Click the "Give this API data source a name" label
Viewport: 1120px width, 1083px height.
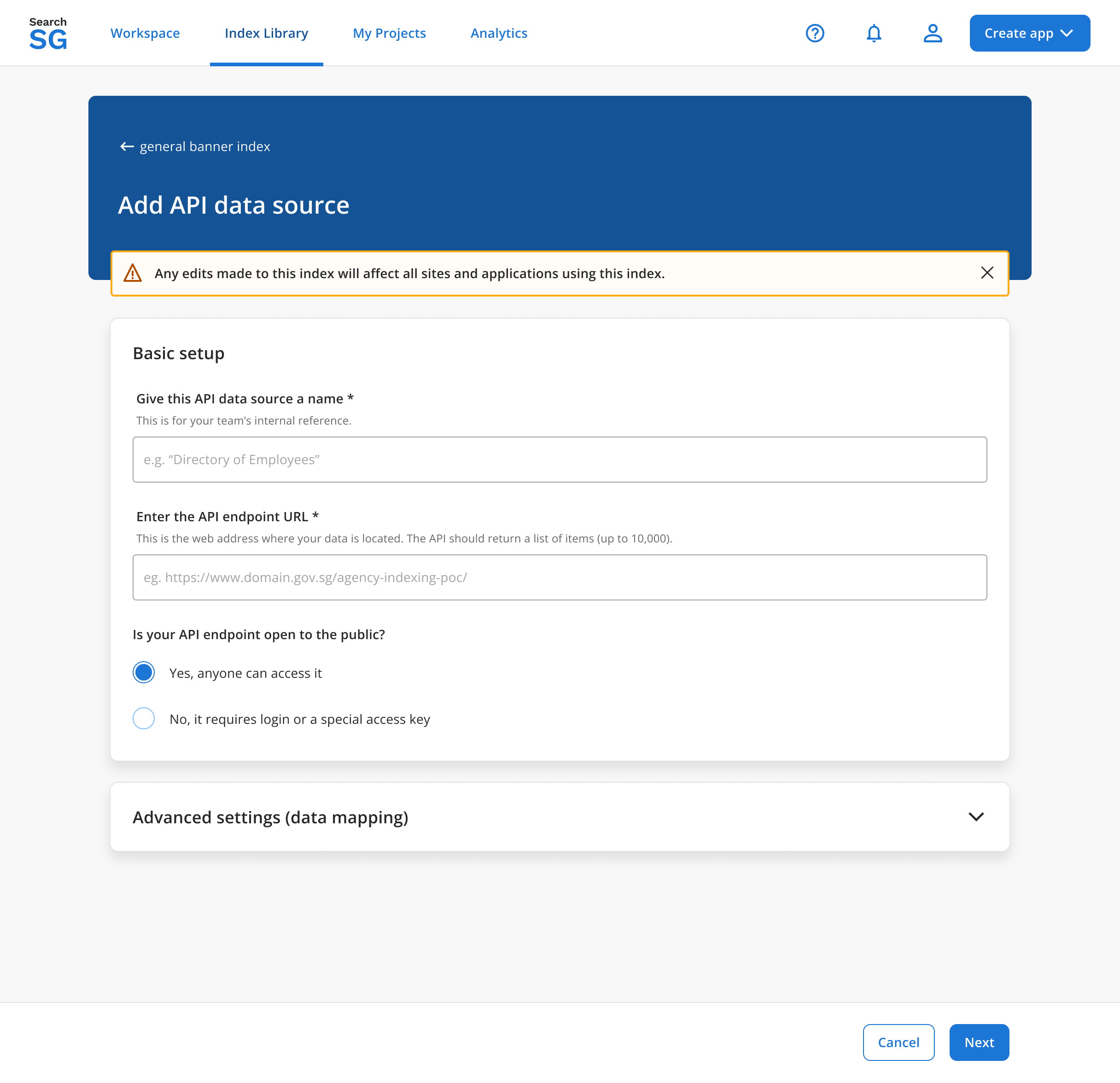point(245,399)
